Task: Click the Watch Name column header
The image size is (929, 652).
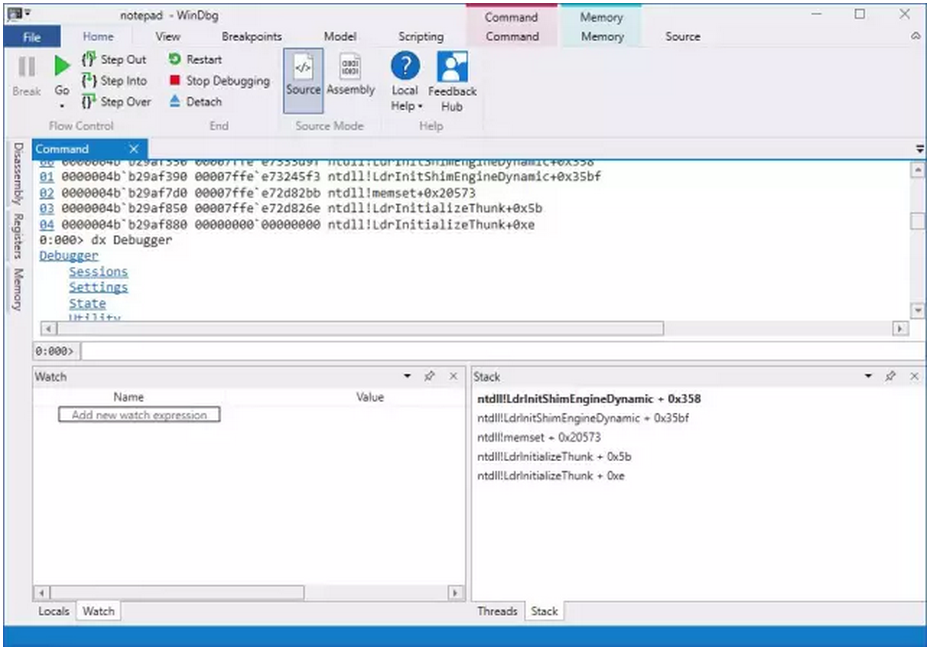Action: click(129, 397)
